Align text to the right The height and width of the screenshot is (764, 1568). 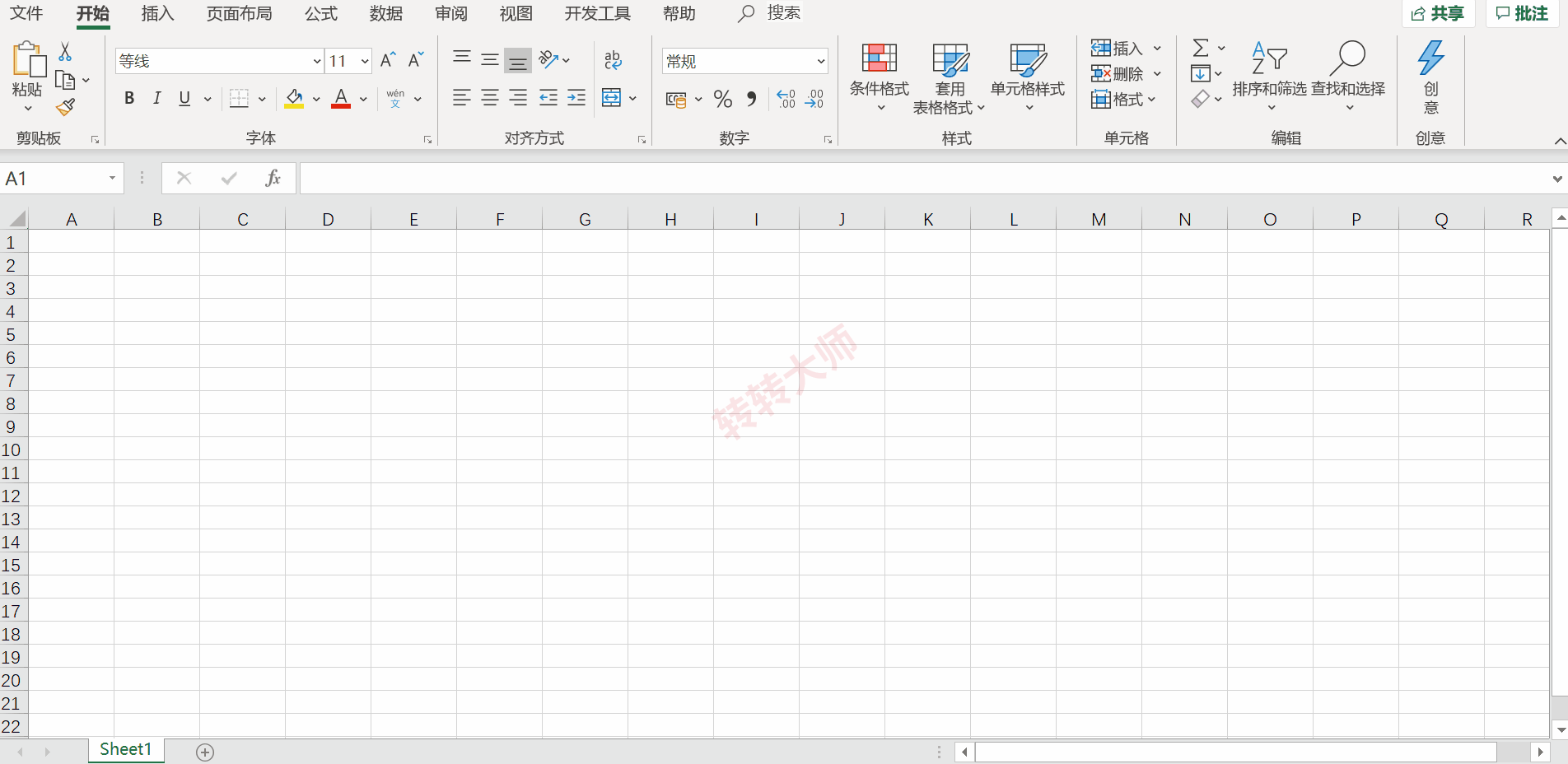[x=518, y=98]
